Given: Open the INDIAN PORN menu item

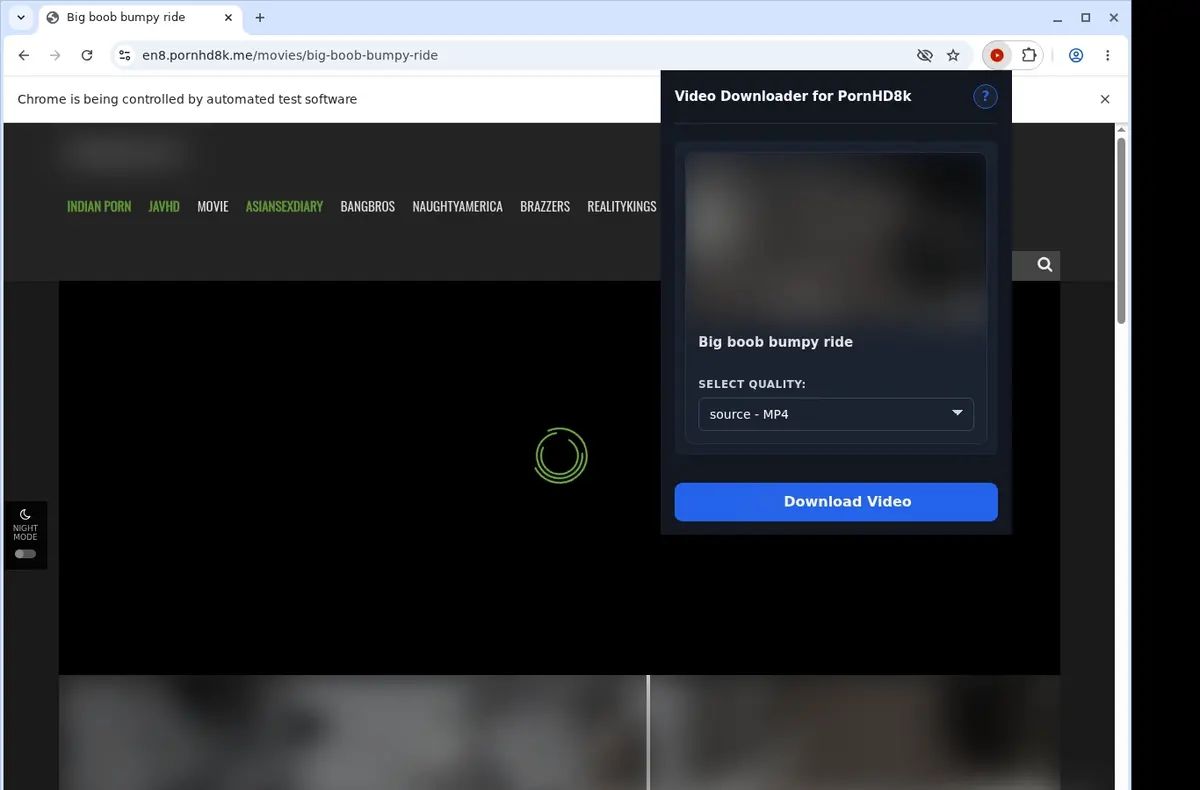Looking at the screenshot, I should point(99,207).
